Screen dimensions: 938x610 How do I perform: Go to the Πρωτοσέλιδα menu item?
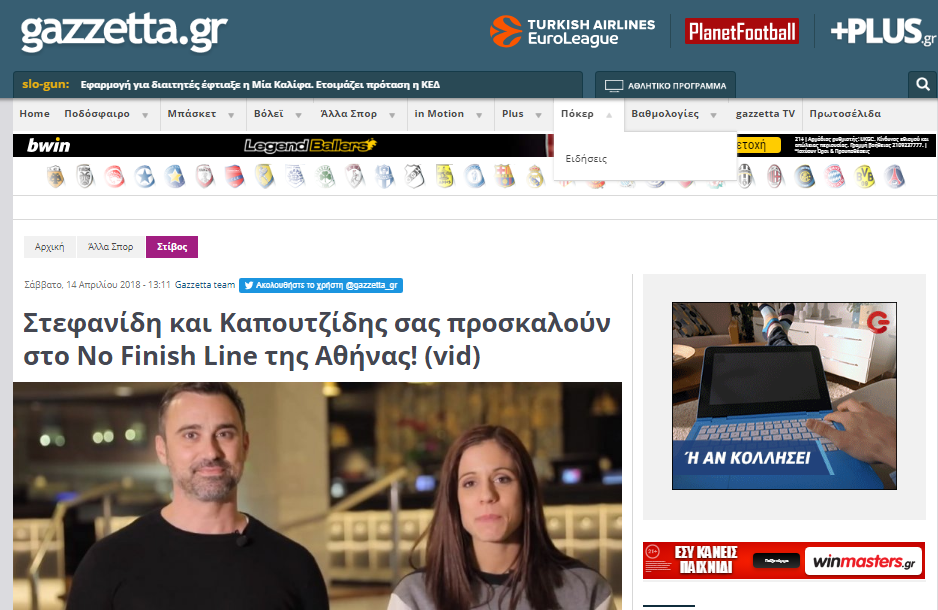click(845, 114)
